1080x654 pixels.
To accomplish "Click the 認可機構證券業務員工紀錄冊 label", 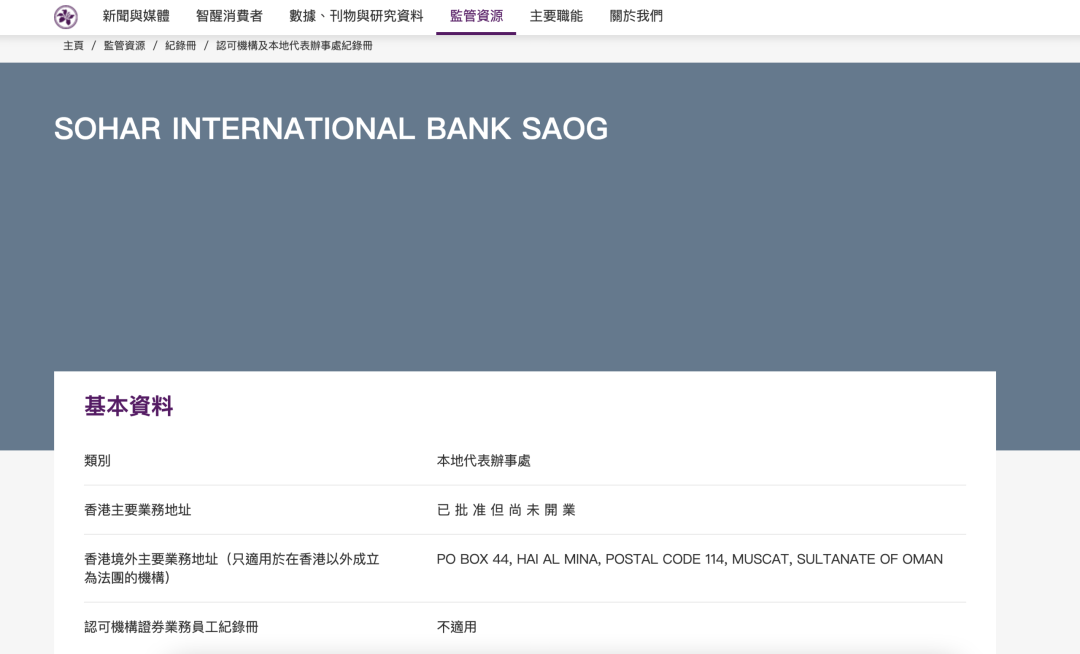I will pyautogui.click(x=171, y=627).
